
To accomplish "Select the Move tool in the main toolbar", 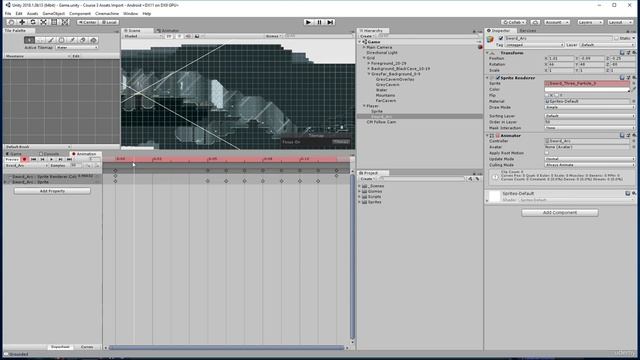I will (22, 22).
